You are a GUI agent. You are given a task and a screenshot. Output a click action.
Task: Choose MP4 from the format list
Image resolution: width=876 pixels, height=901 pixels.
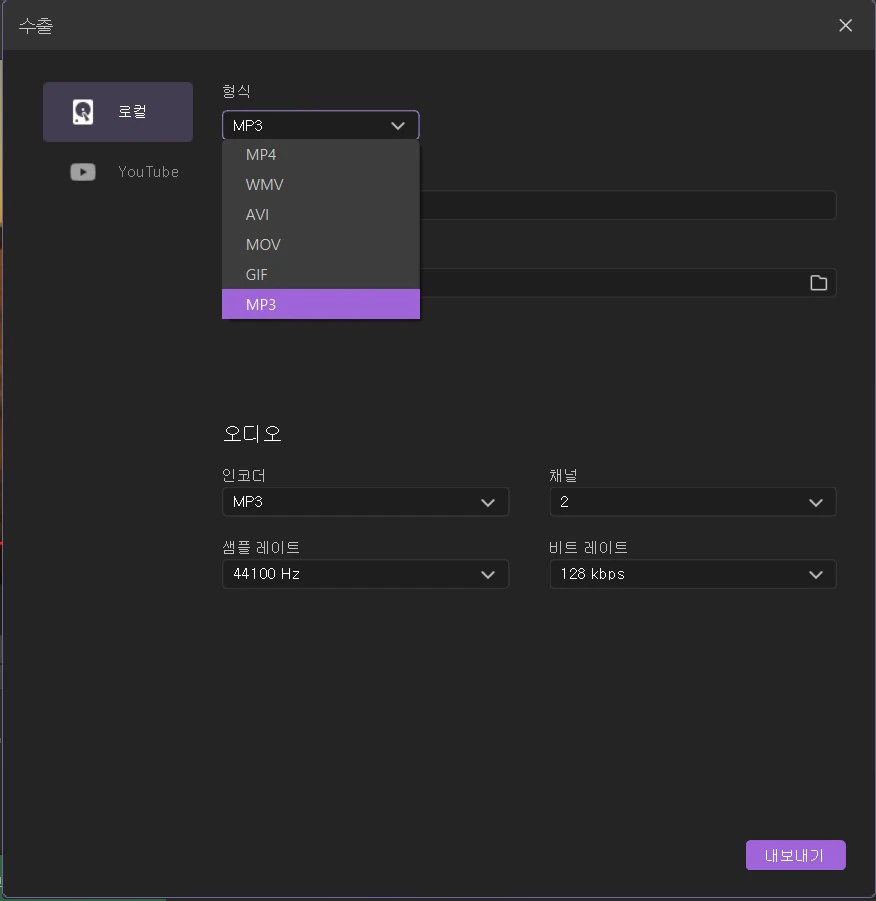pos(321,155)
